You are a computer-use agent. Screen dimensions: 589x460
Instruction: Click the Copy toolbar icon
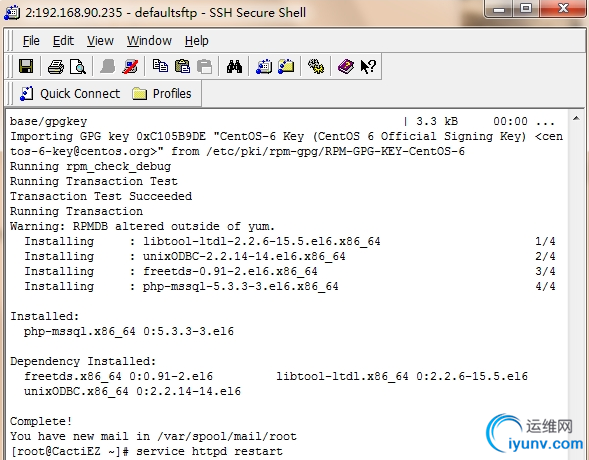[160, 66]
